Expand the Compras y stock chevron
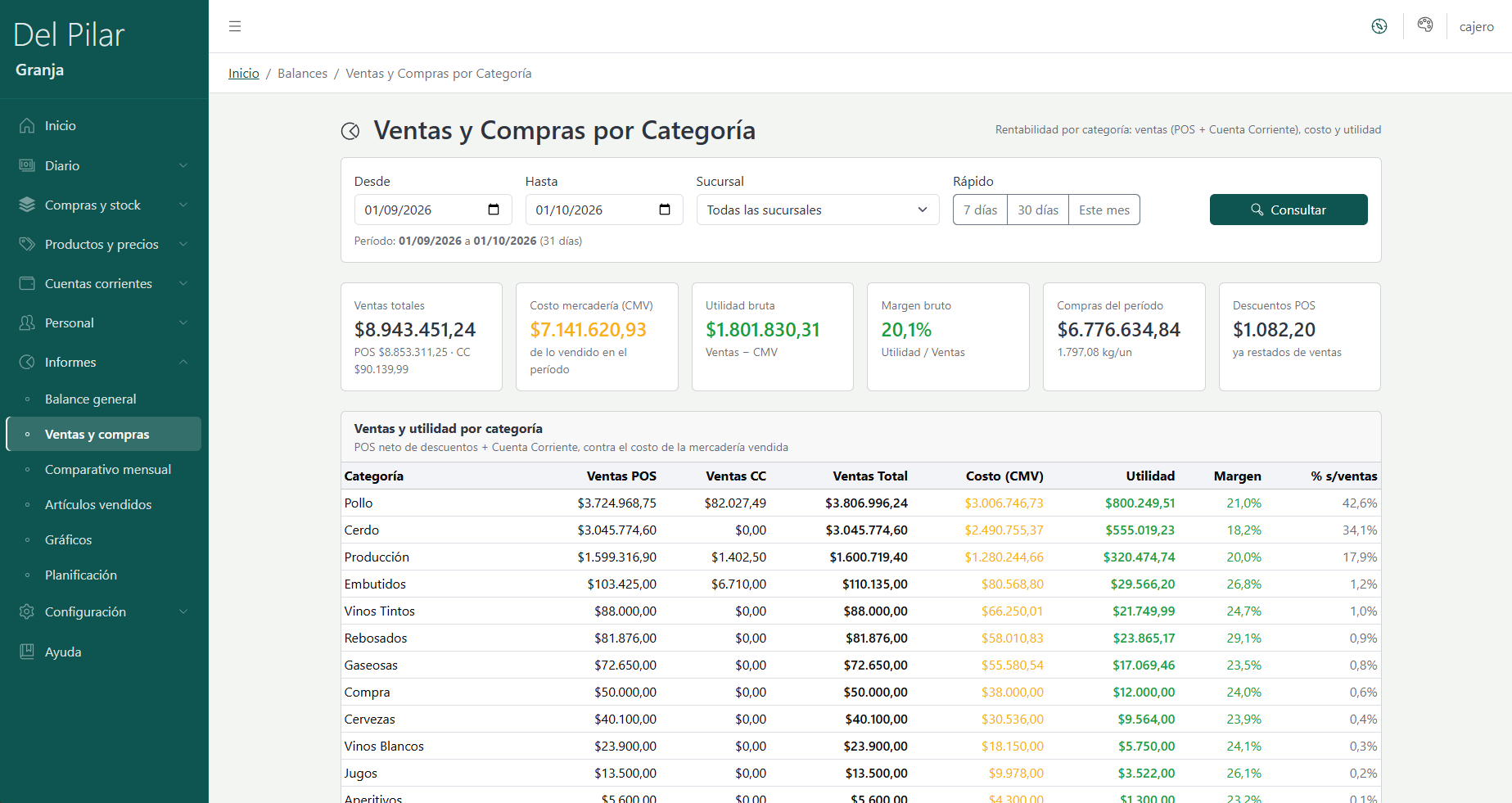 (x=183, y=205)
